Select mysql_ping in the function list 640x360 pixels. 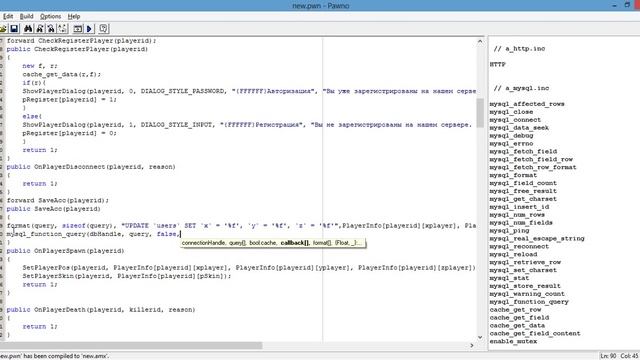509,231
